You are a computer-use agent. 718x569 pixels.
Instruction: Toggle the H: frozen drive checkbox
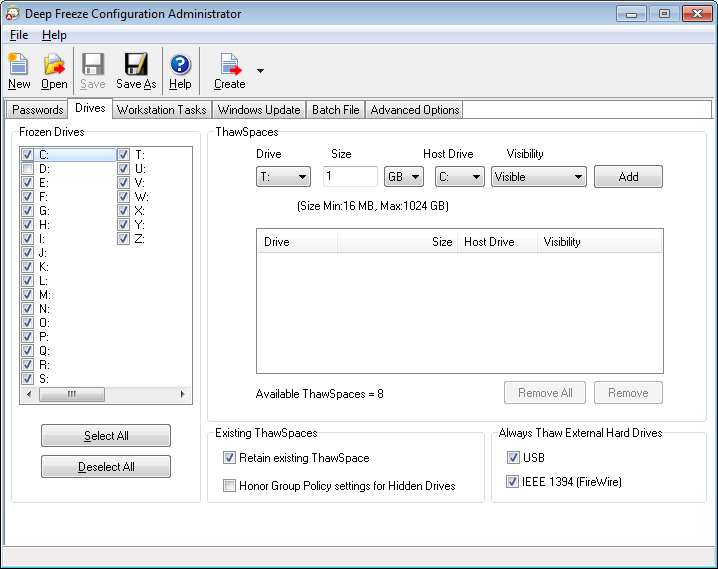click(27, 225)
